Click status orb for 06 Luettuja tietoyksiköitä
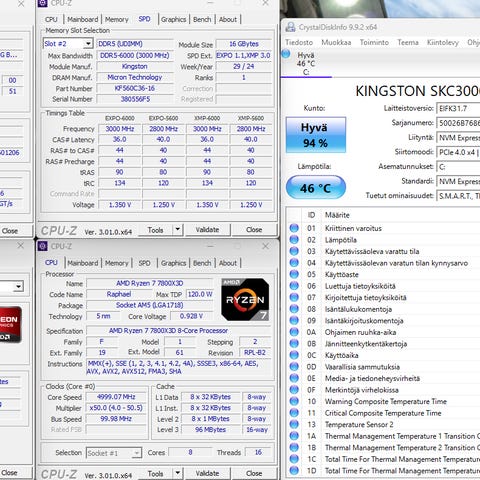The image size is (480, 480). [x=294, y=286]
